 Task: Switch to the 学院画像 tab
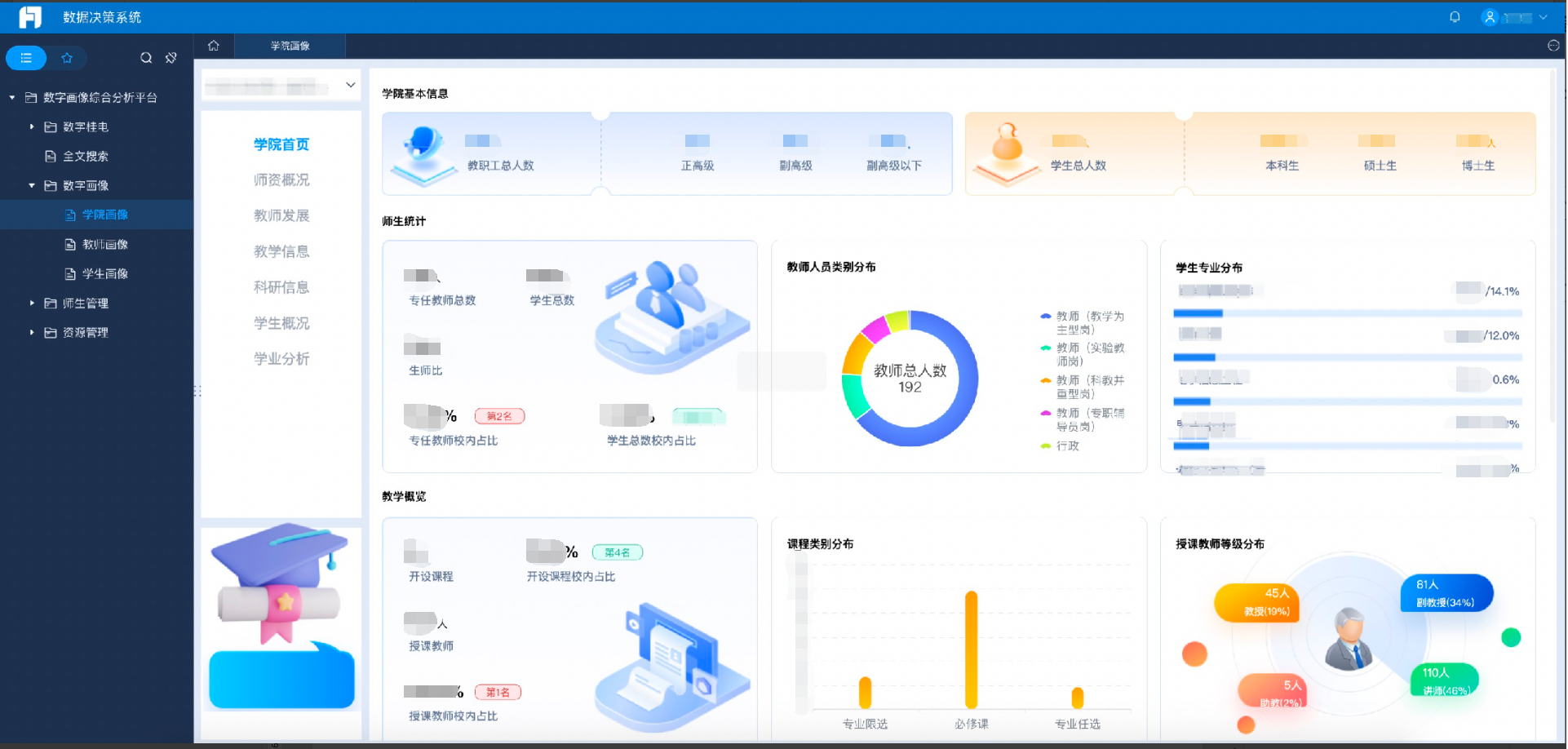coord(290,46)
